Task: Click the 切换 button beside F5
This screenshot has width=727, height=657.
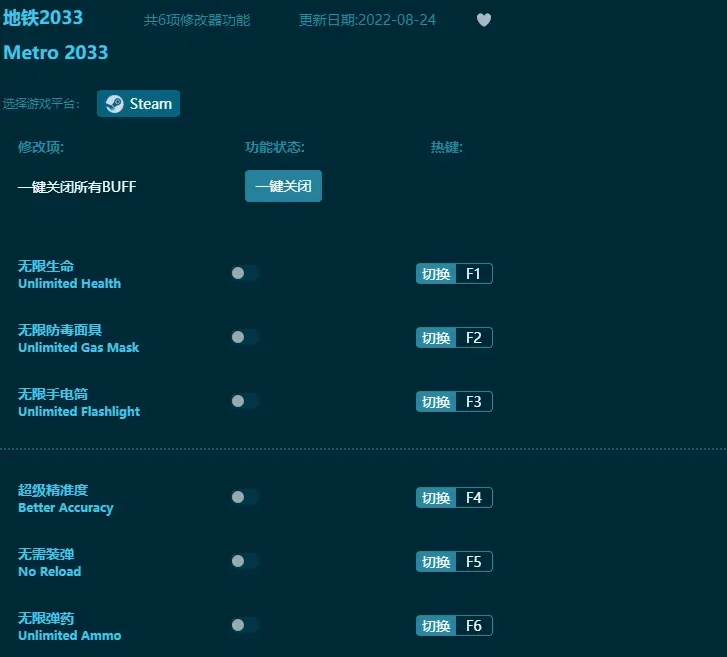Action: [436, 561]
